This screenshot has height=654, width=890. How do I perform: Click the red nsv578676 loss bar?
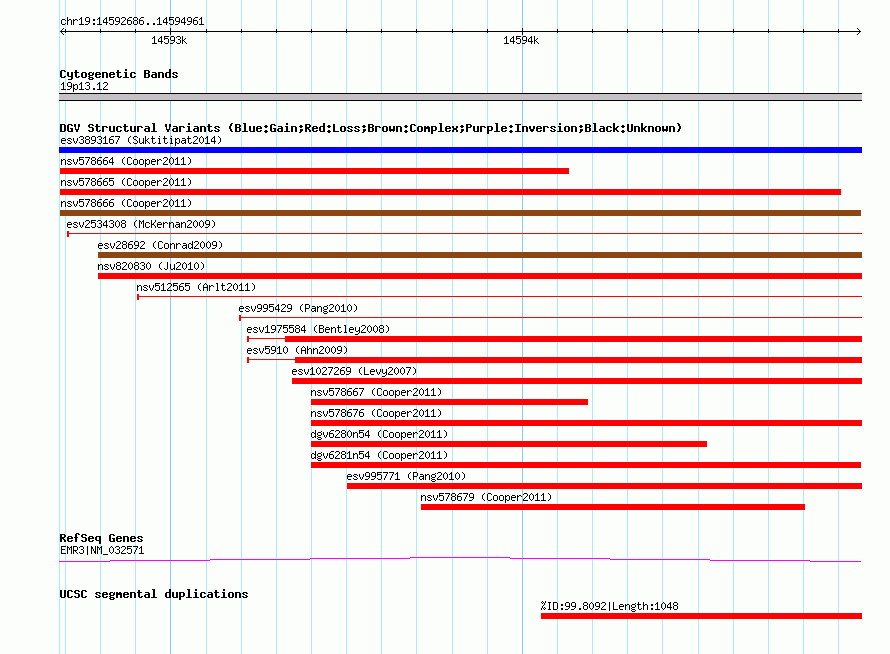586,423
